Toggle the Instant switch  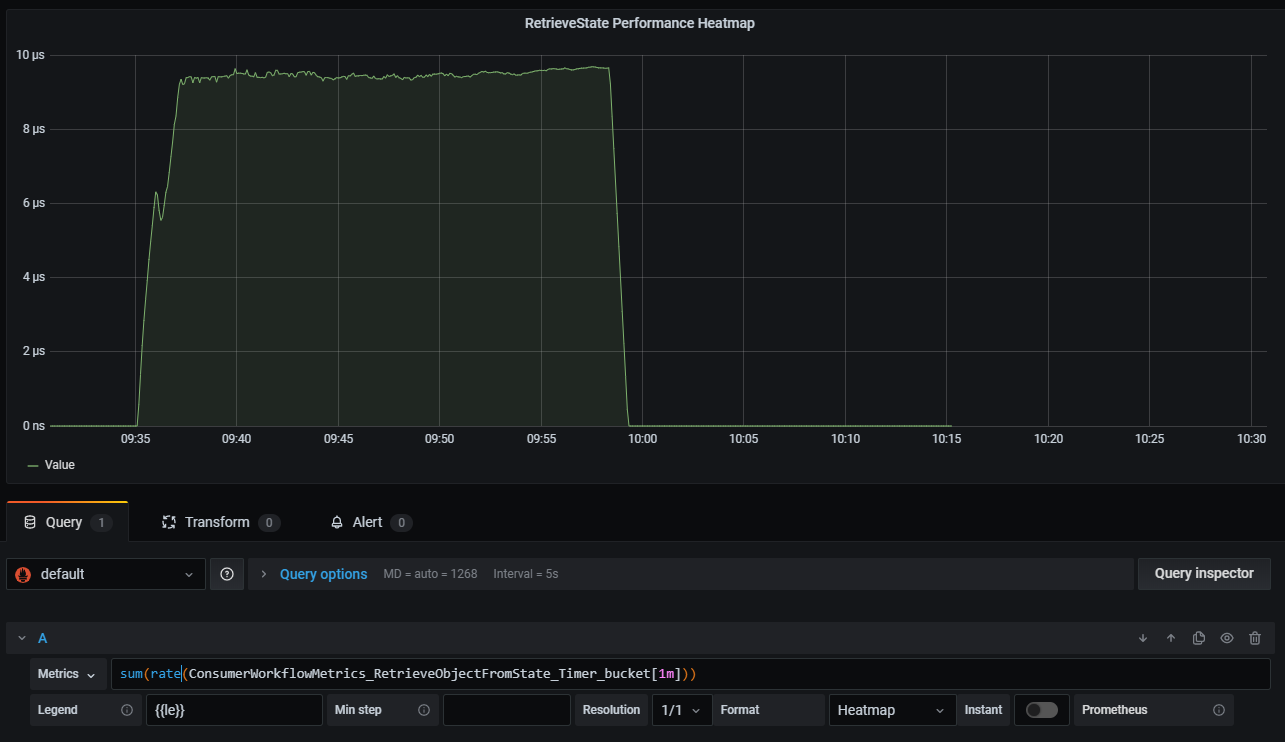click(x=1041, y=709)
